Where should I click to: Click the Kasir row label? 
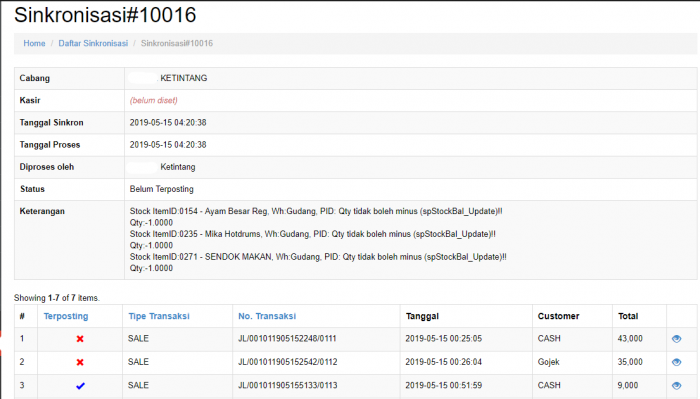pyautogui.click(x=30, y=100)
